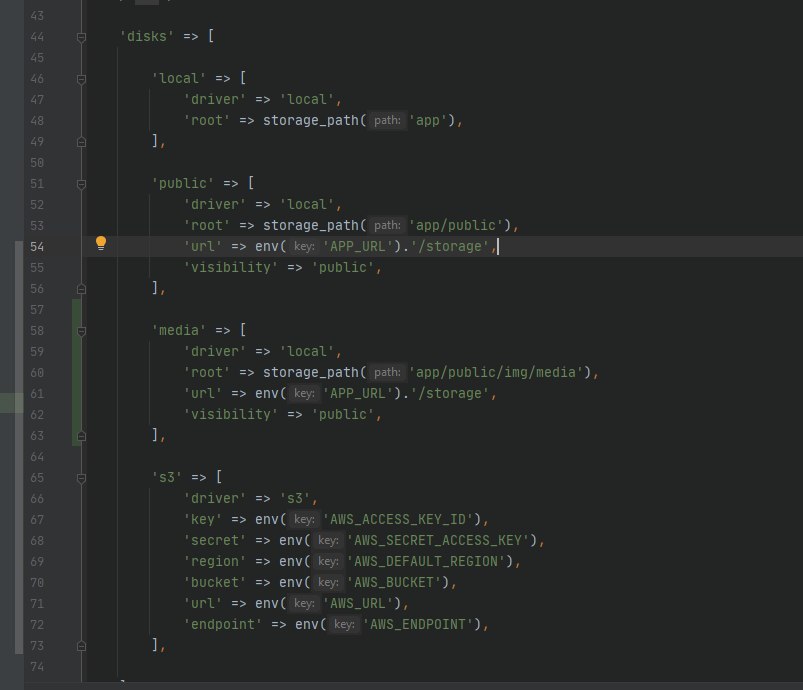Click storage_path function on line 48
Viewport: 803px width, 690px height.
[x=310, y=120]
